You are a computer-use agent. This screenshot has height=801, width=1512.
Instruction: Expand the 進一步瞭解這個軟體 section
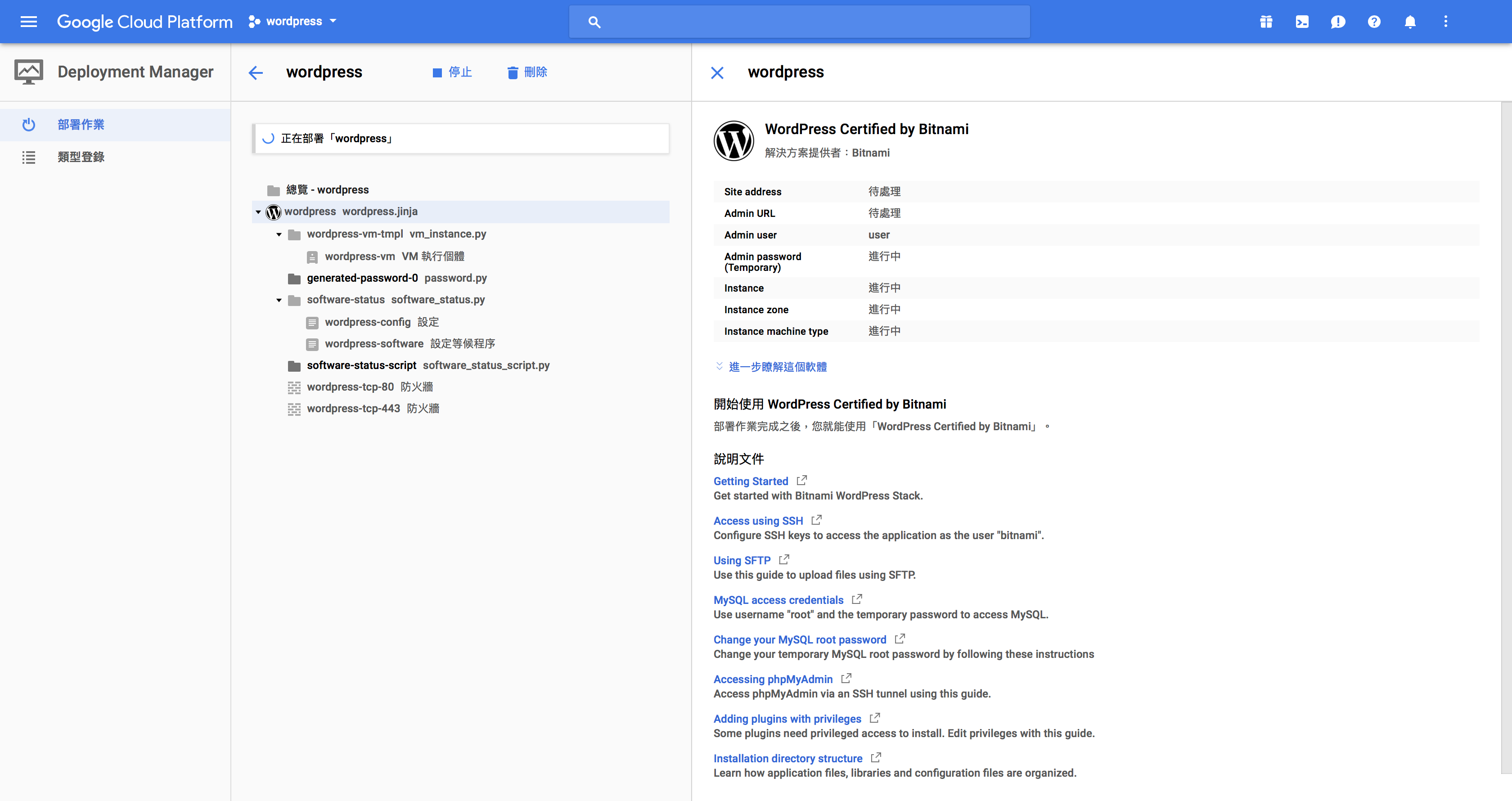[777, 367]
